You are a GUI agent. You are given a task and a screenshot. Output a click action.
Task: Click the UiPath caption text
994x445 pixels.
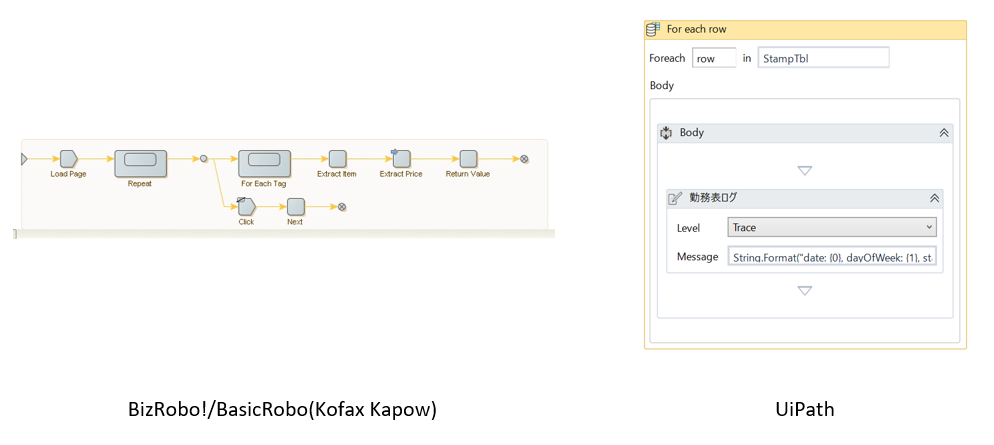[x=805, y=409]
